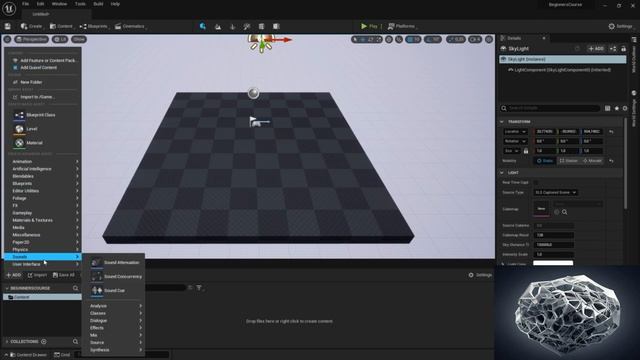Toggle rotation snapping value 10°
Image resolution: width=640 pixels, height=360 pixels.
[x=433, y=39]
